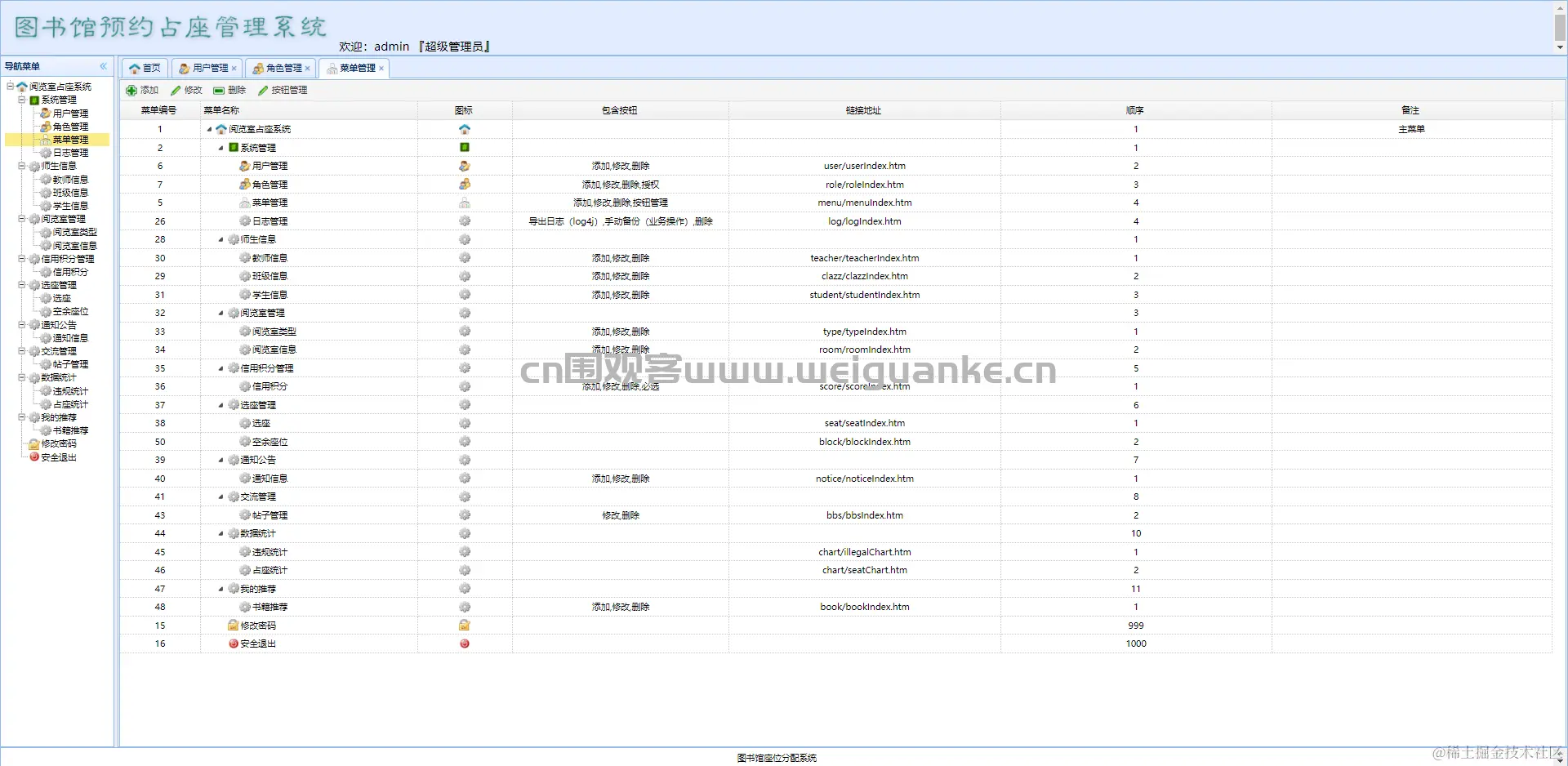Click gear icon in 图标 column of 选座 row
1568x766 pixels.
tap(465, 423)
